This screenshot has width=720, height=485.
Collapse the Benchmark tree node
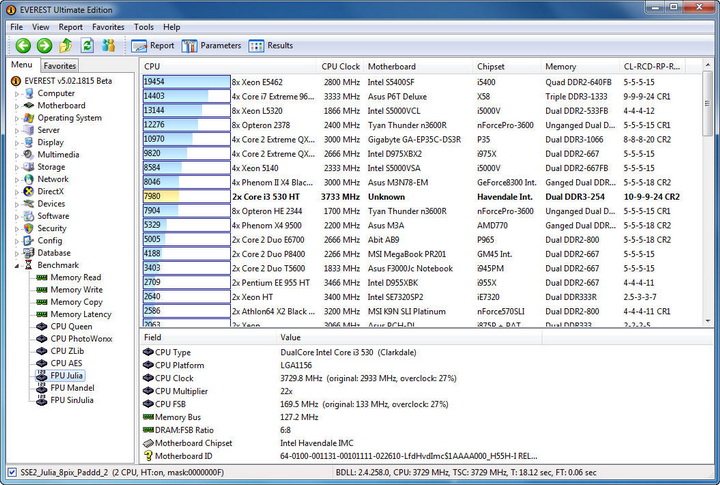(x=17, y=265)
